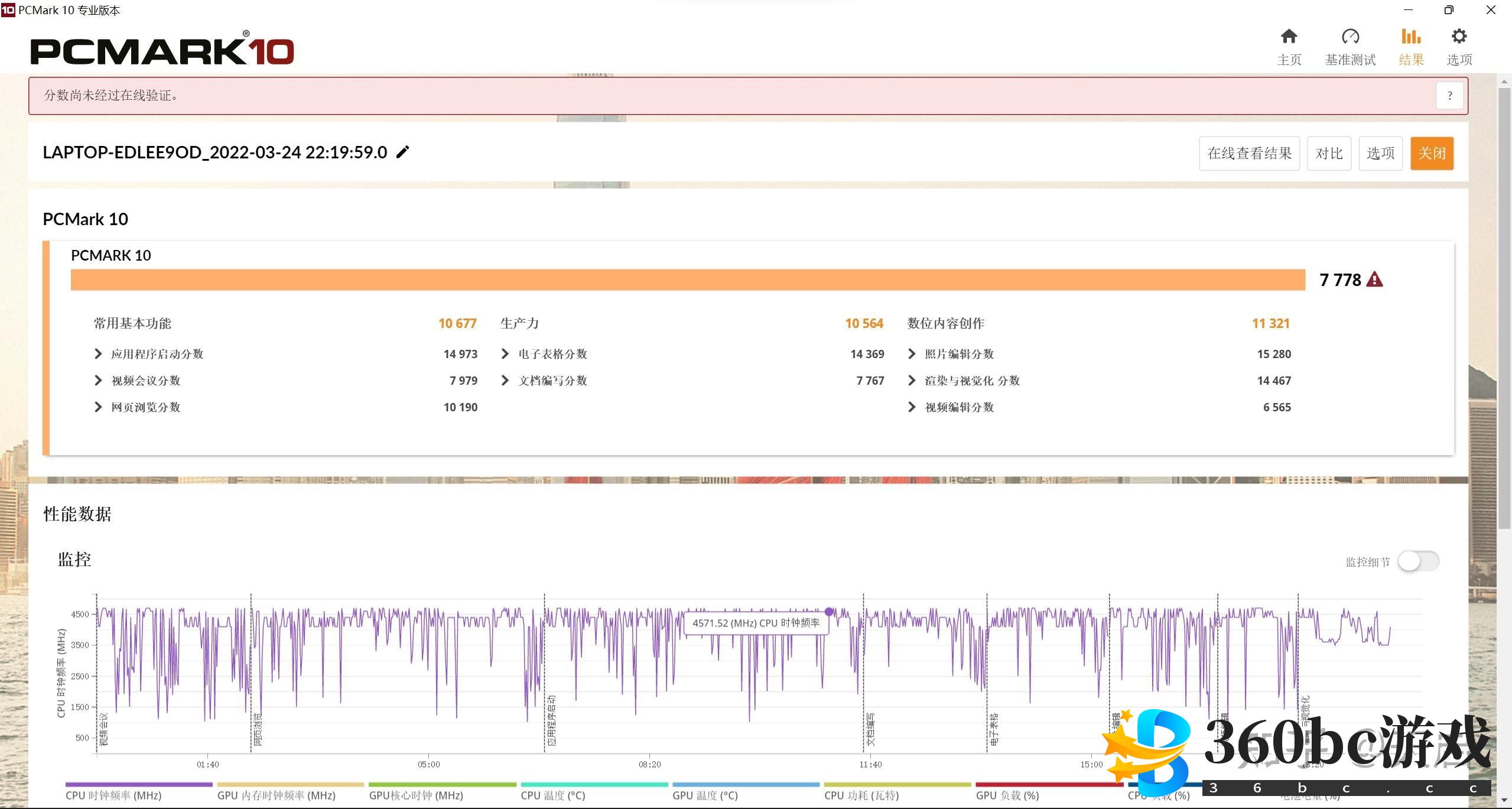The image size is (1512, 809).
Task: Toggle the GPU 温度 (°C) legend series
Action: pos(705,795)
